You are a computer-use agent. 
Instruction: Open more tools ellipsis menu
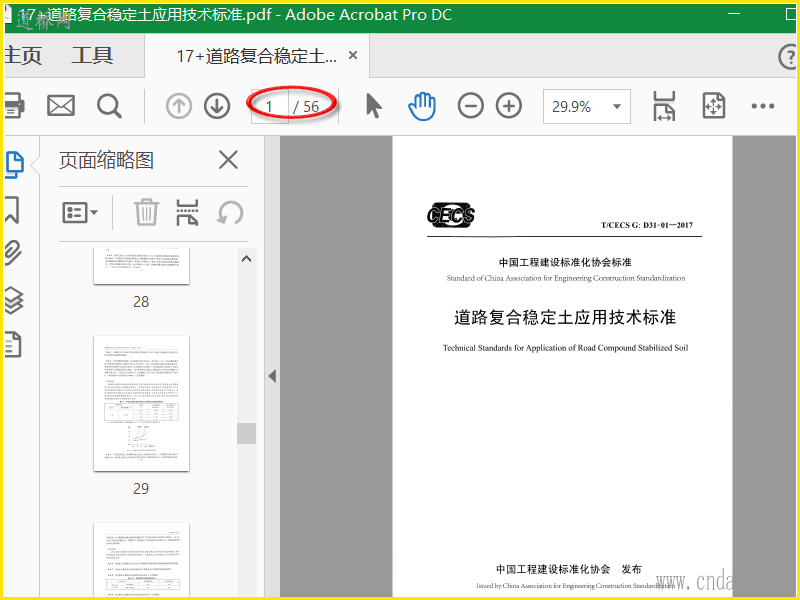(x=763, y=106)
